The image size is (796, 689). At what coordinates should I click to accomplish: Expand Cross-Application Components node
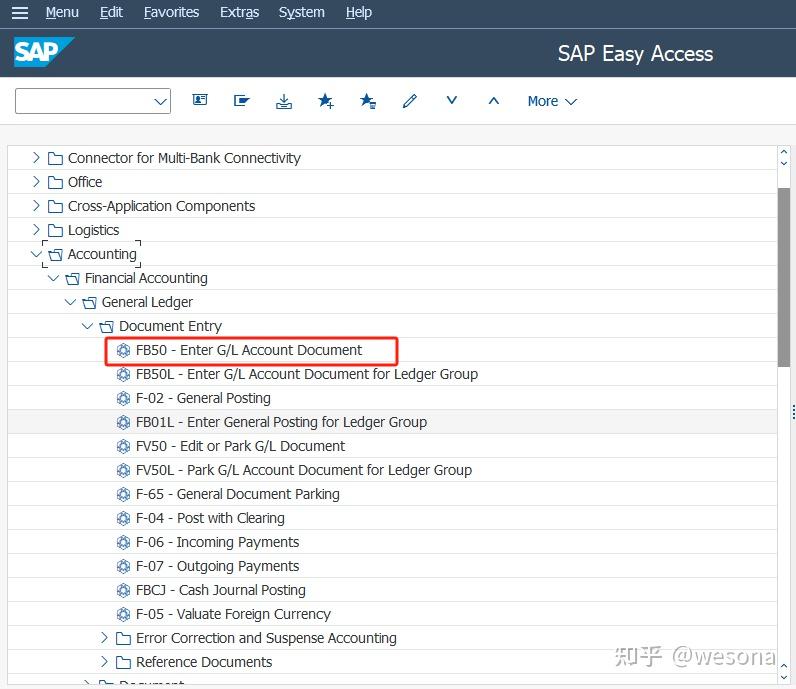(x=36, y=206)
